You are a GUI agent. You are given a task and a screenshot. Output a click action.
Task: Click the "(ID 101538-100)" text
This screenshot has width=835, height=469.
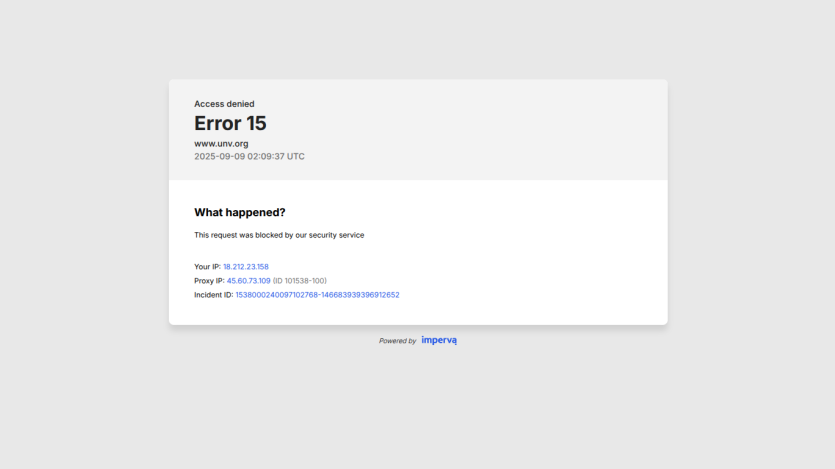pos(300,281)
